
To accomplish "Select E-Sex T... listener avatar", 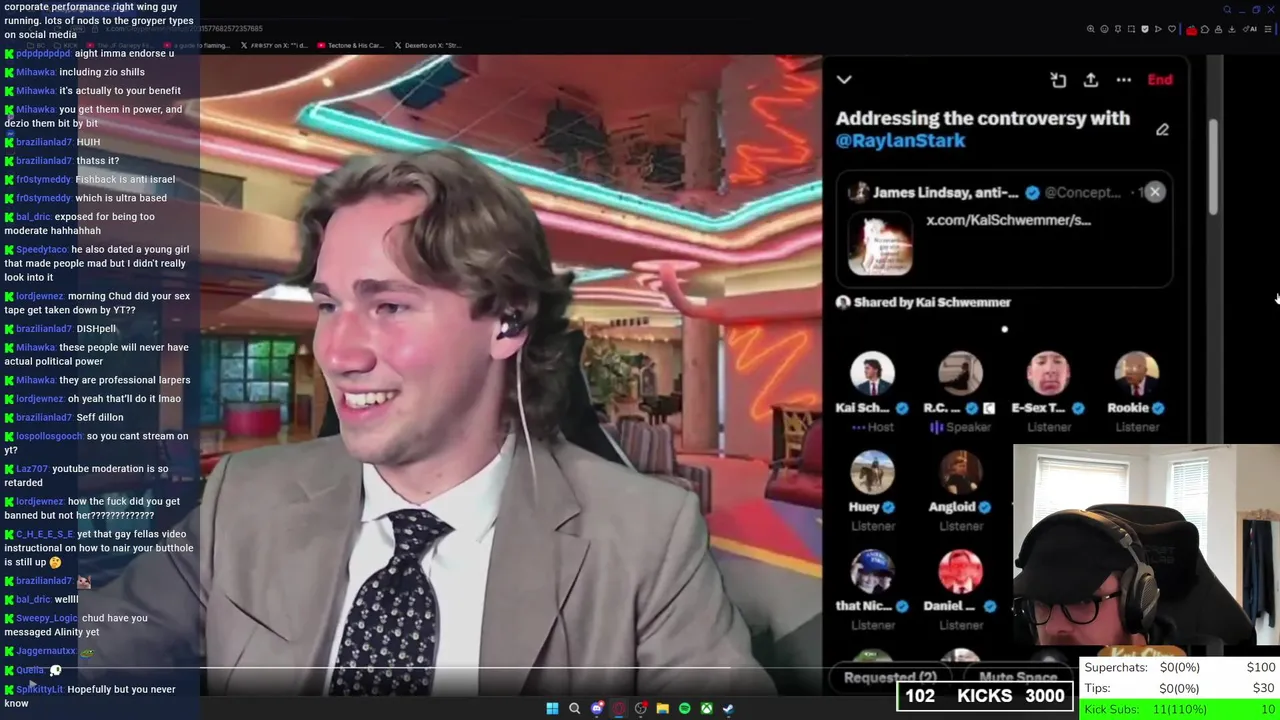I will point(1048,374).
